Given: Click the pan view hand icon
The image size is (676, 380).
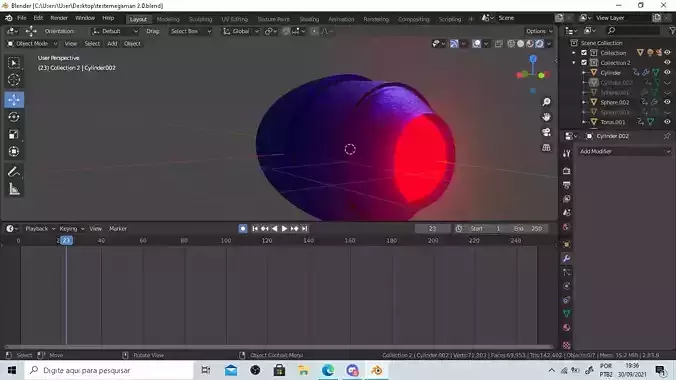Looking at the screenshot, I should coord(546,117).
